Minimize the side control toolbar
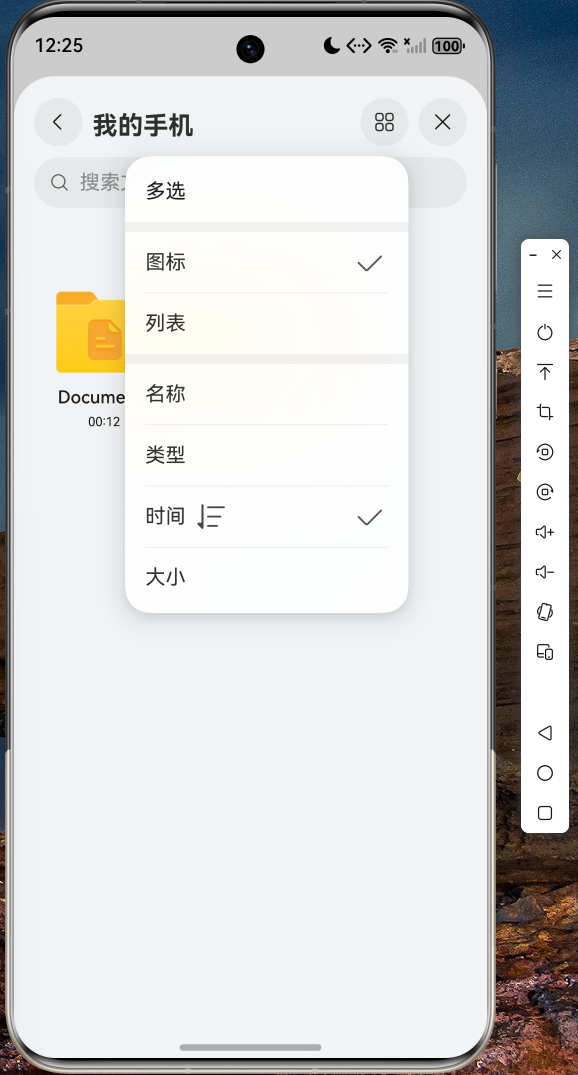 pos(533,254)
